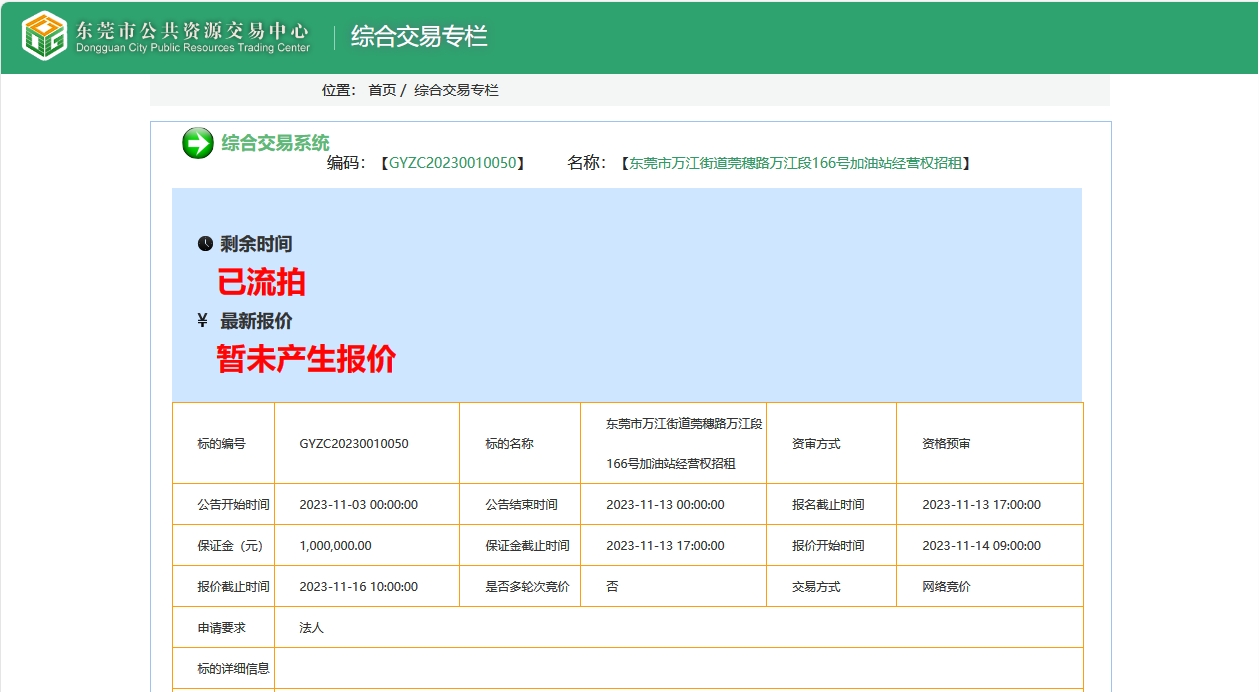Click the 保证金（元） label cell
Image resolution: width=1259 pixels, height=692 pixels.
coord(223,545)
